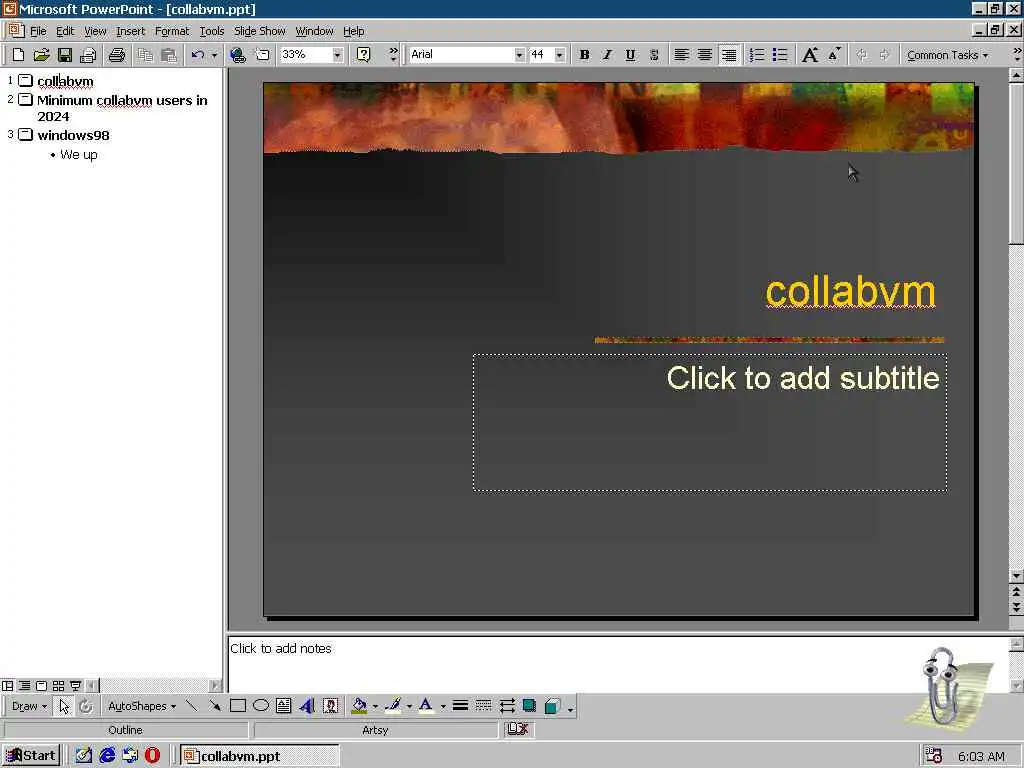Image resolution: width=1024 pixels, height=768 pixels.
Task: Center align the text
Action: pos(705,55)
